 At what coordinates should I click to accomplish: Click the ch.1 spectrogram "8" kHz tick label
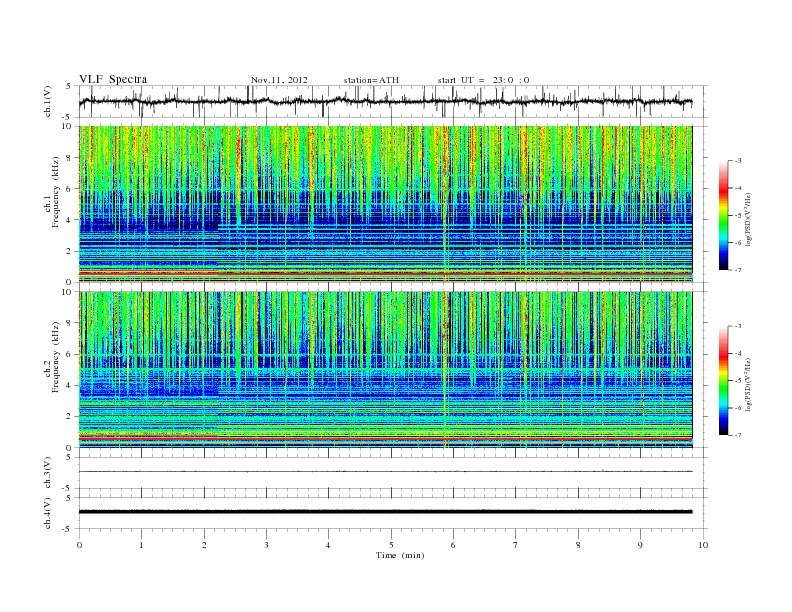point(69,158)
